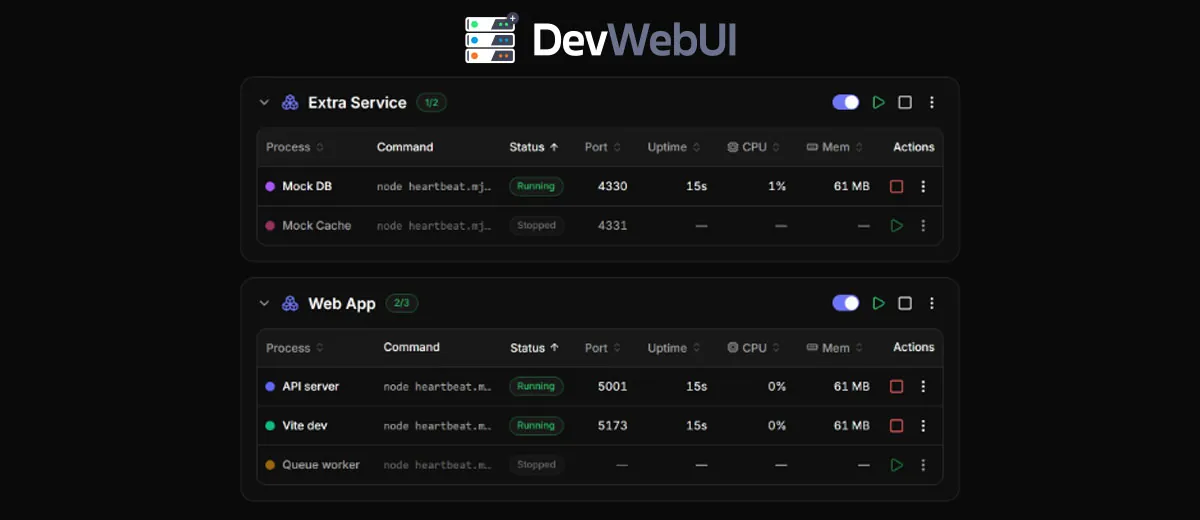Sort Web App table by Status
The image size is (1200, 520).
coord(534,348)
